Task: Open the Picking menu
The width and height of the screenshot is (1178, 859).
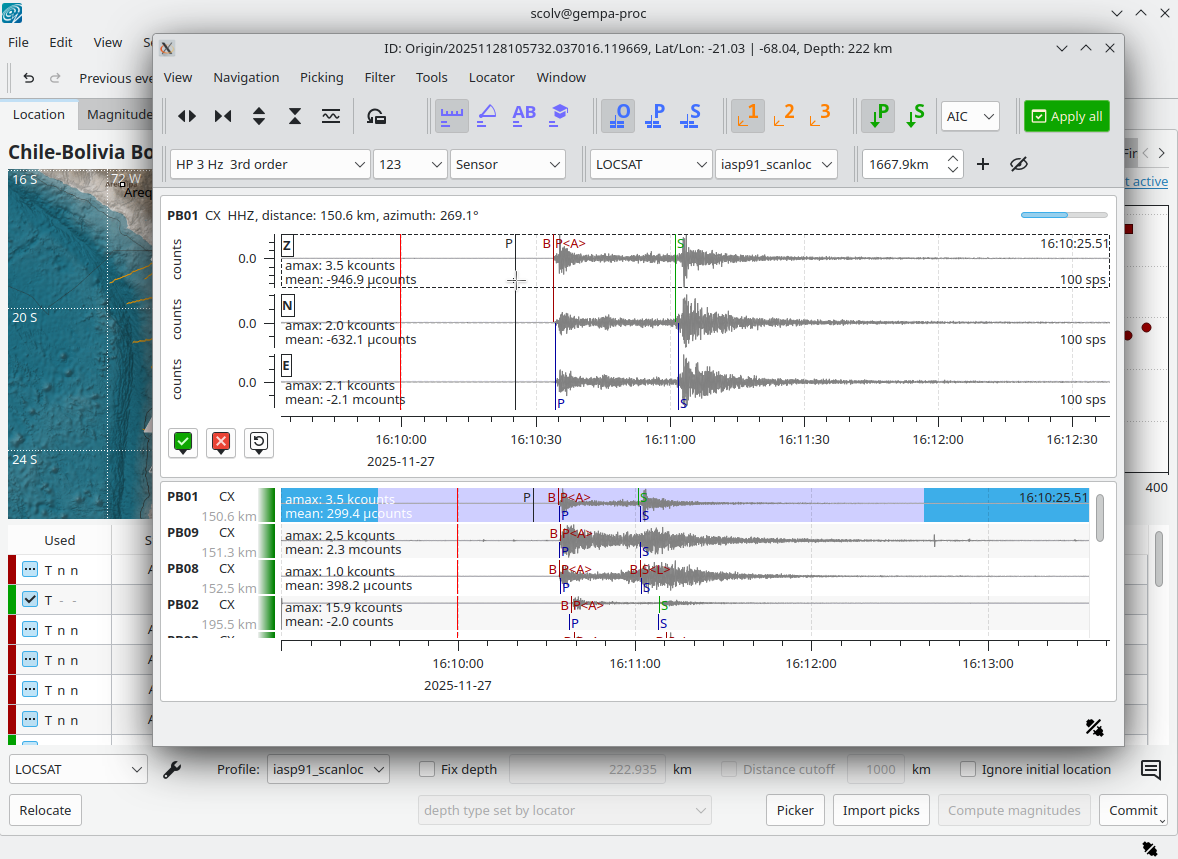Action: (321, 77)
